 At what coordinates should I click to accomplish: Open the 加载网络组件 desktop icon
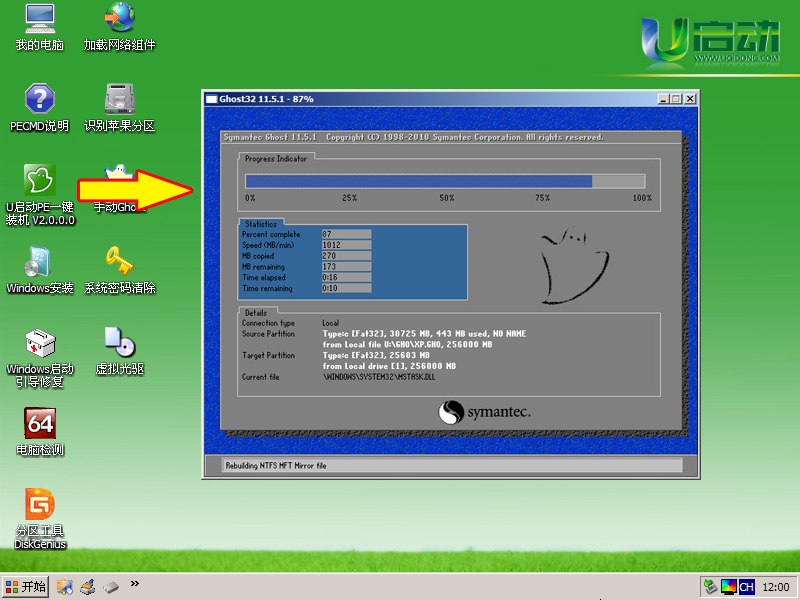pos(119,28)
